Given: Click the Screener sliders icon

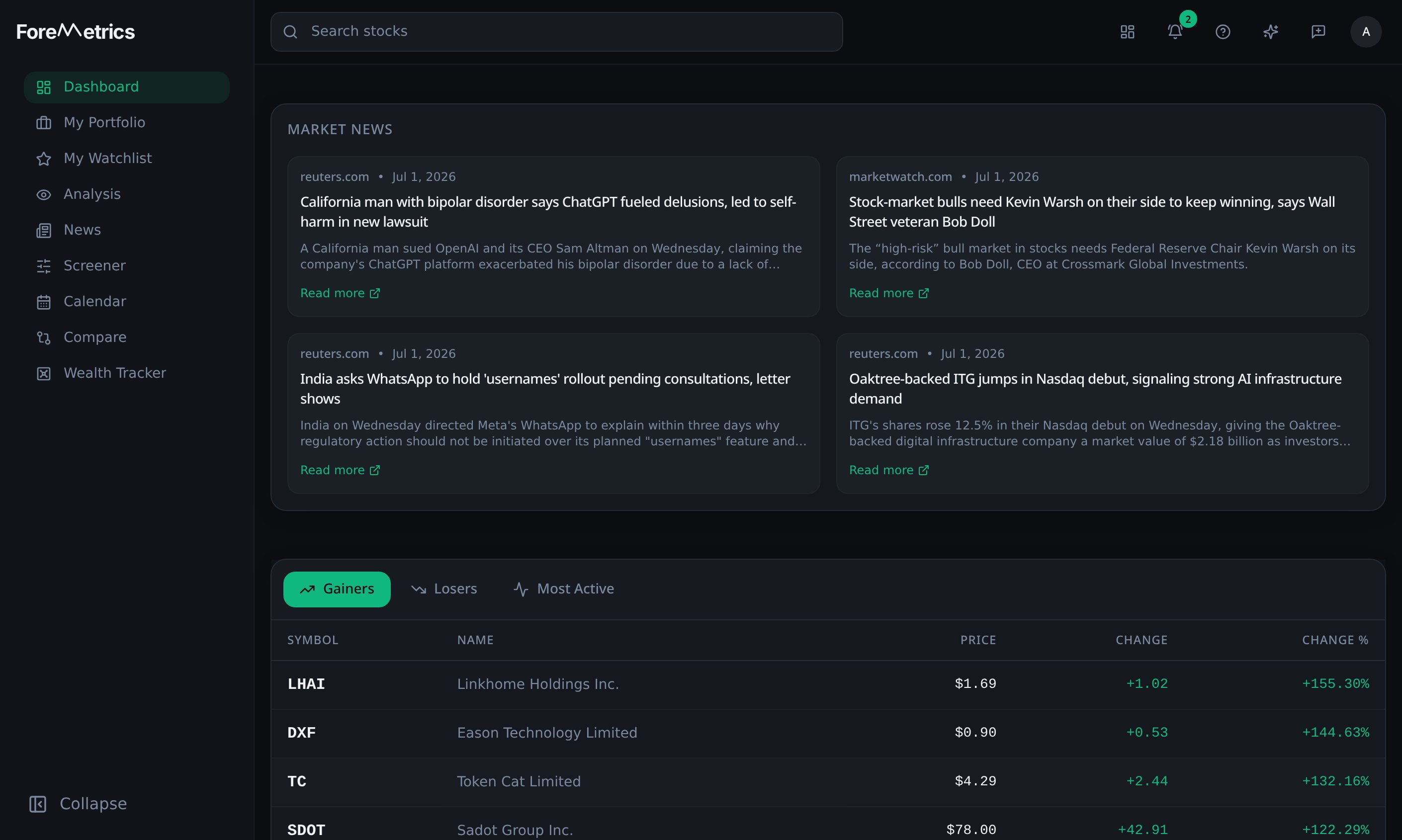Looking at the screenshot, I should click(x=44, y=266).
